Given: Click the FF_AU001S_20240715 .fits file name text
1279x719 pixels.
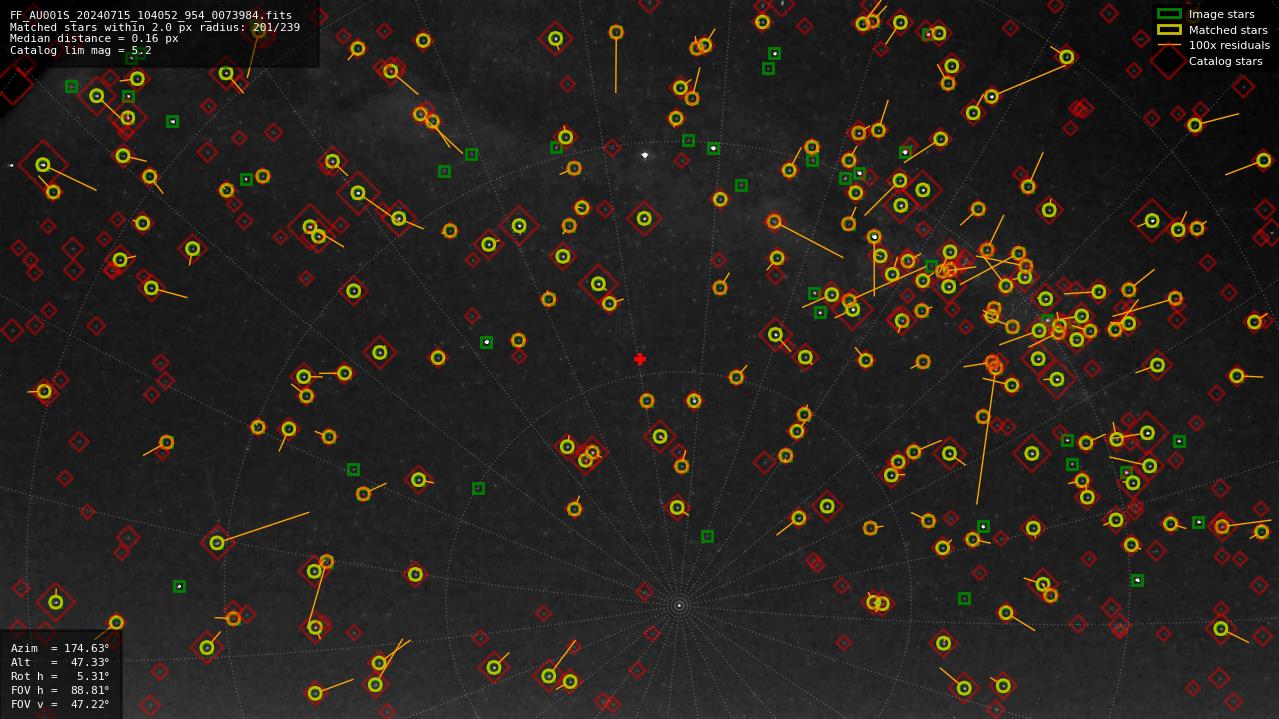Looking at the screenshot, I should 151,16.
